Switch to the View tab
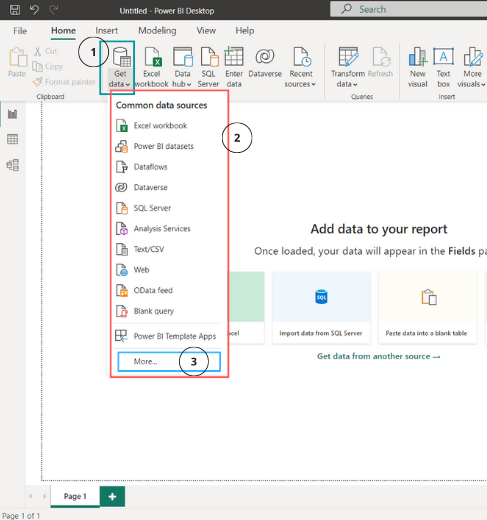This screenshot has width=487, height=520. [206, 31]
